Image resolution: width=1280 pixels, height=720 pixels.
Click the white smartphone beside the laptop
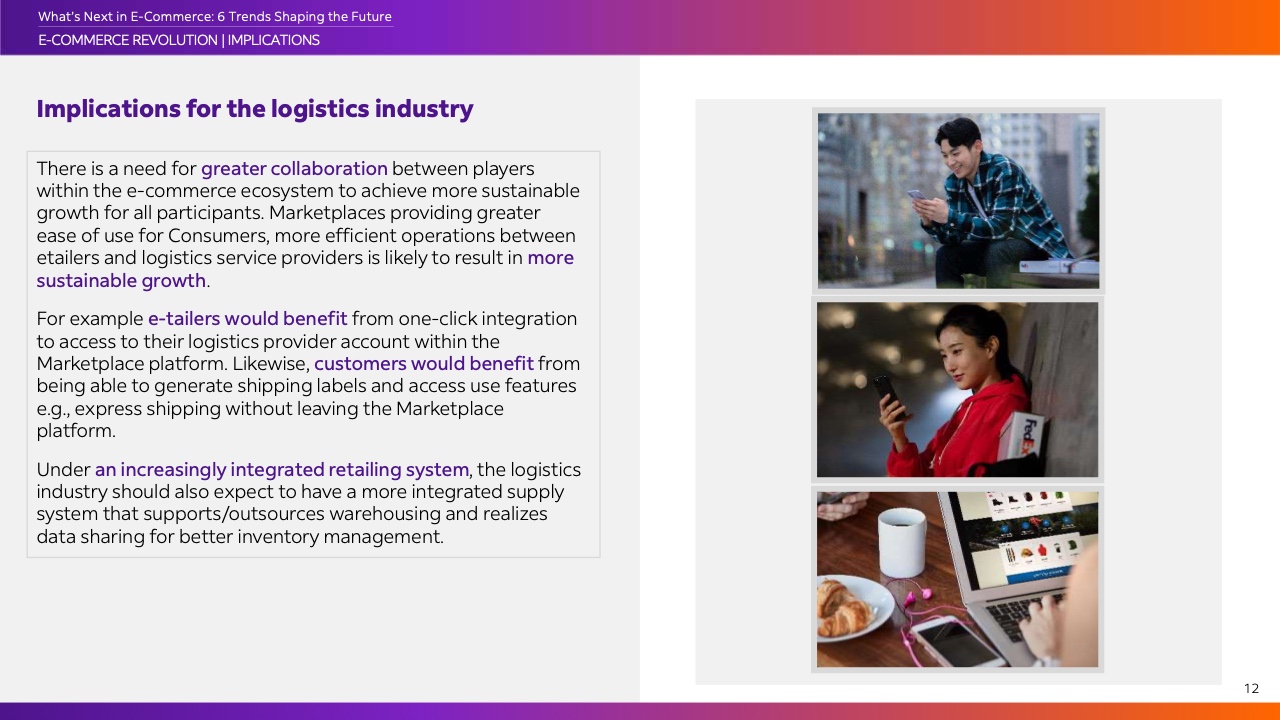[953, 639]
